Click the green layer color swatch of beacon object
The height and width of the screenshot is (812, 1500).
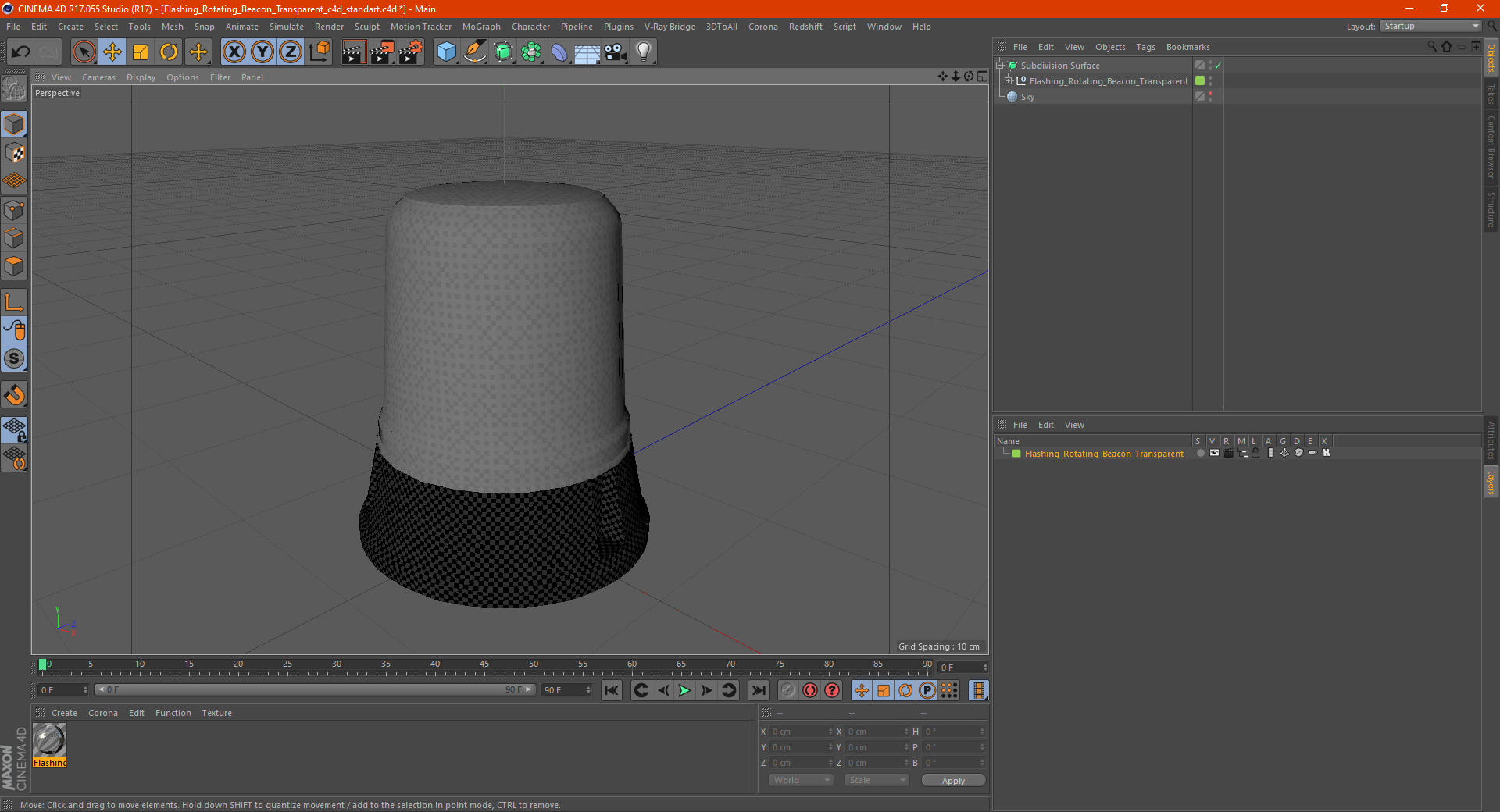tap(1200, 81)
